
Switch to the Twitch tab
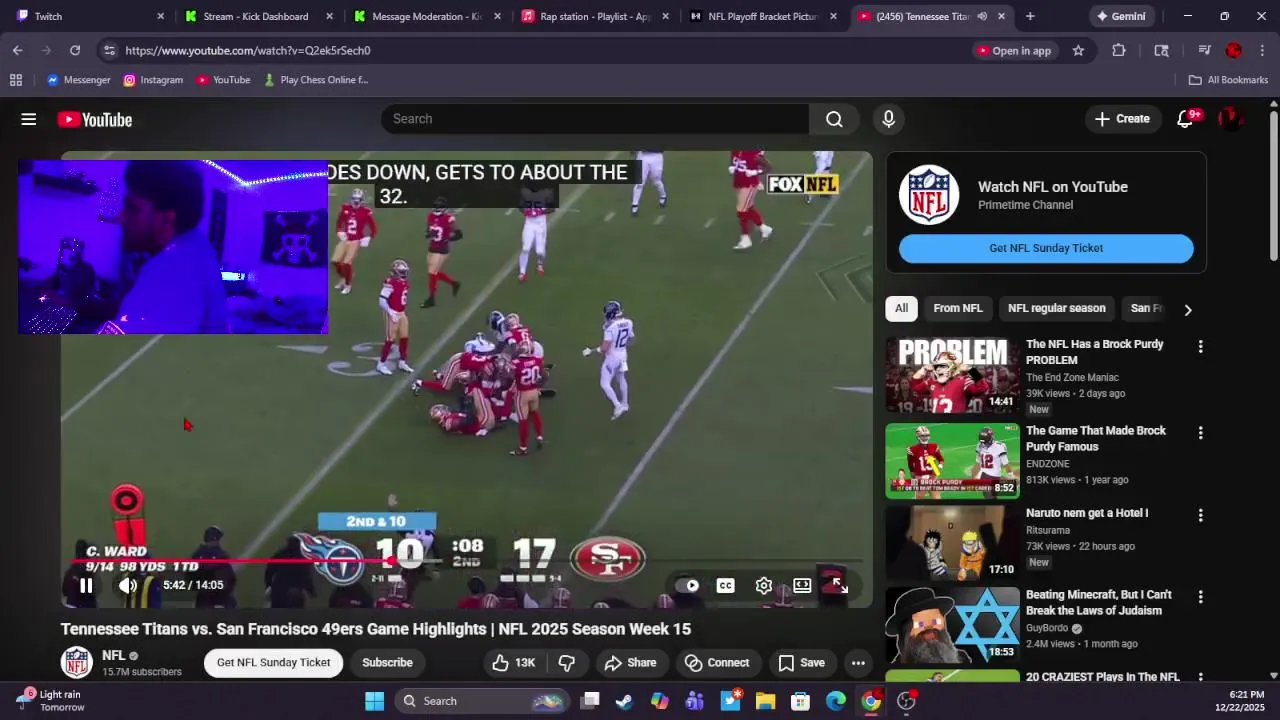(88, 16)
